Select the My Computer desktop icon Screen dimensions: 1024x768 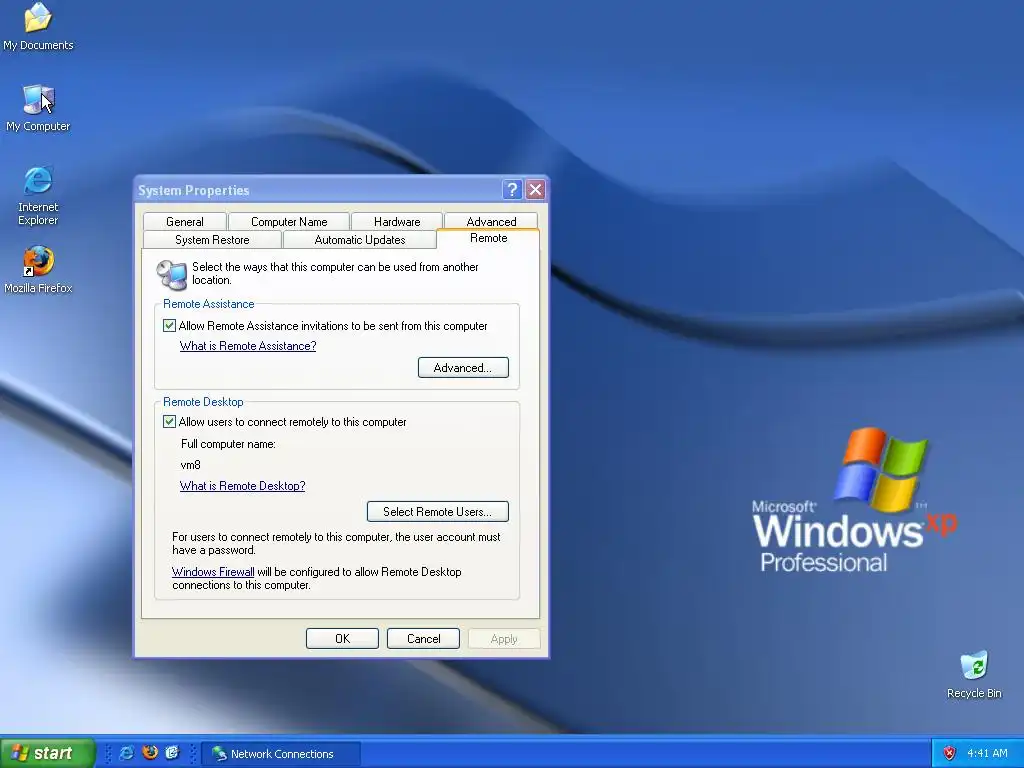38,108
